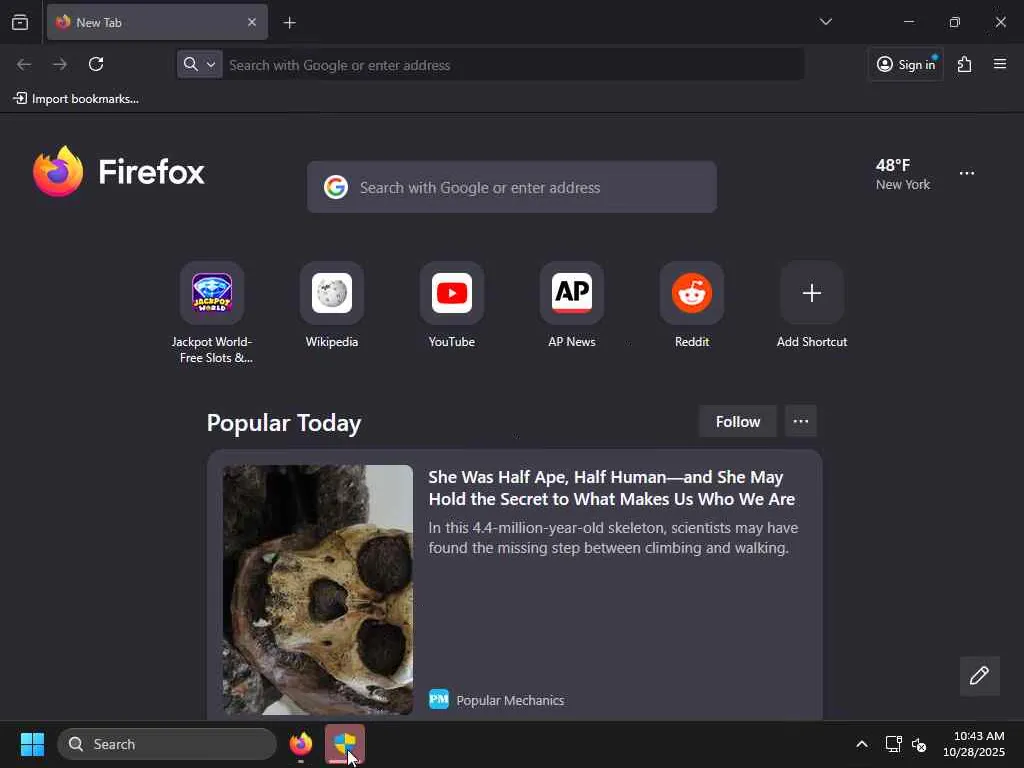Click the Popular Mechanics source label
1024x768 pixels.
click(x=510, y=700)
